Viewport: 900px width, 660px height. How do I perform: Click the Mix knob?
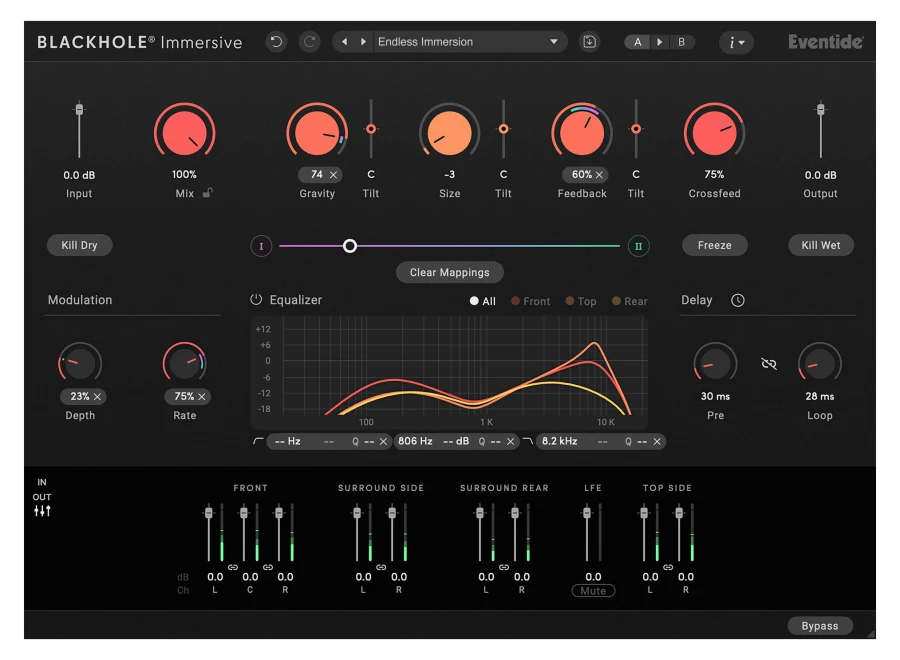184,132
